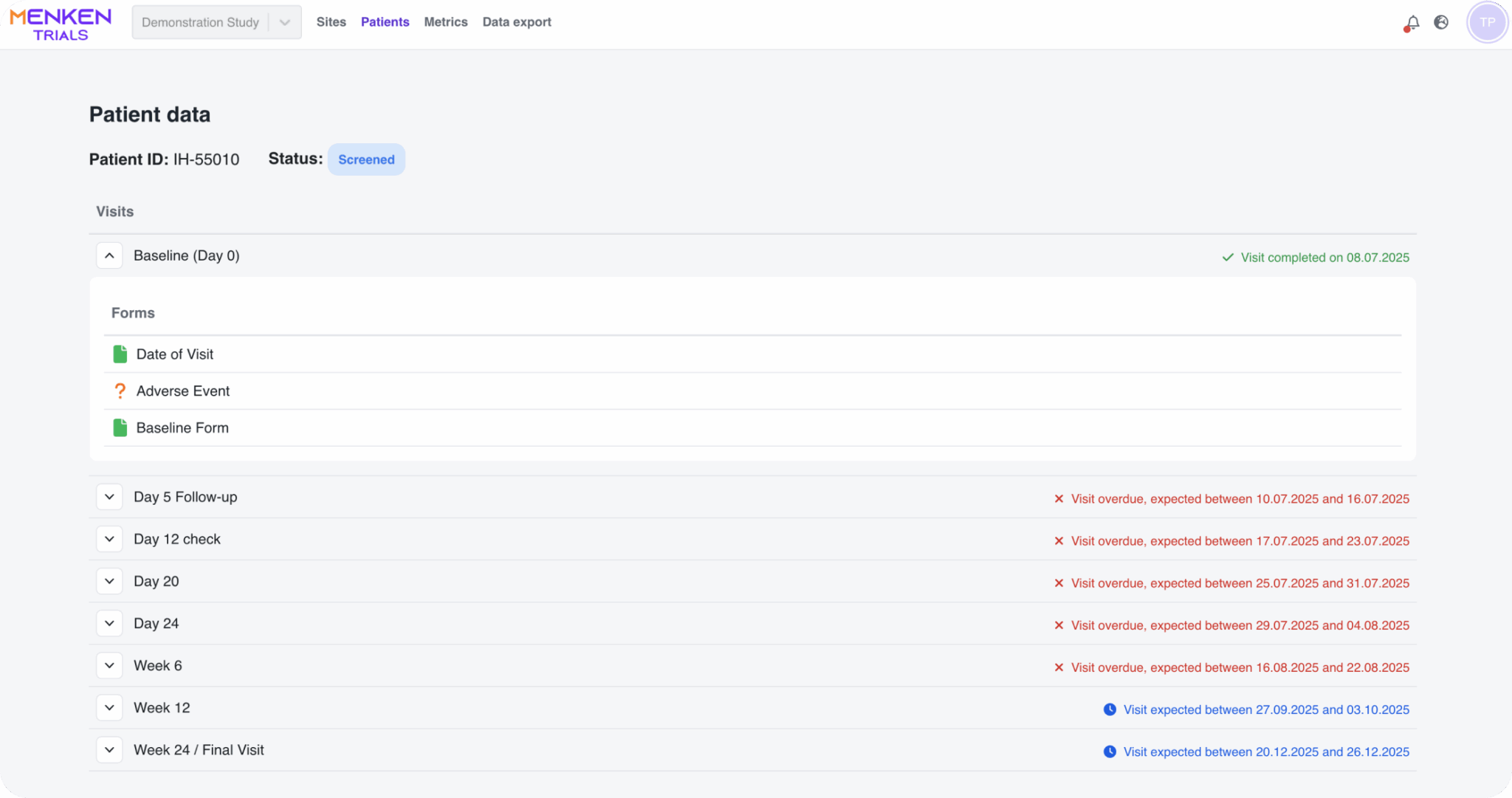Click green document icon for Baseline Form
The image size is (1512, 798).
[120, 428]
